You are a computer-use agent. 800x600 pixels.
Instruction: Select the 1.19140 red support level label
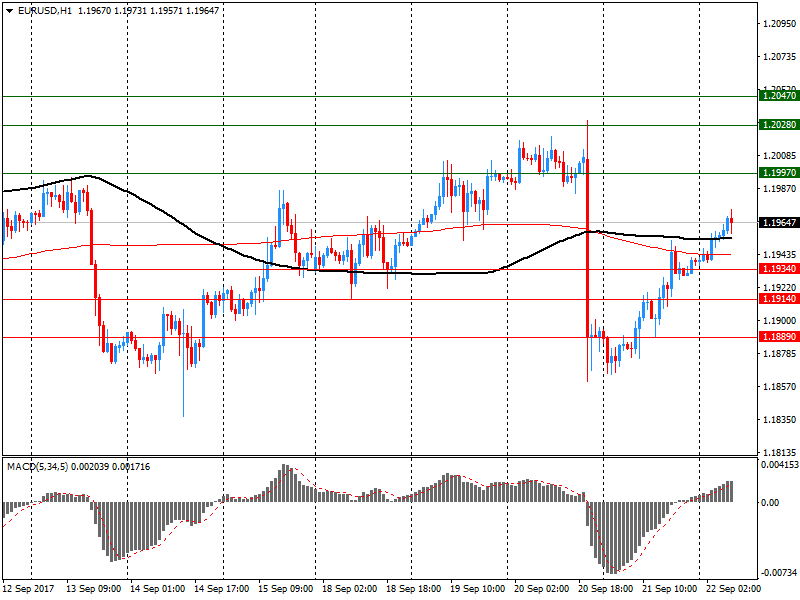(779, 299)
